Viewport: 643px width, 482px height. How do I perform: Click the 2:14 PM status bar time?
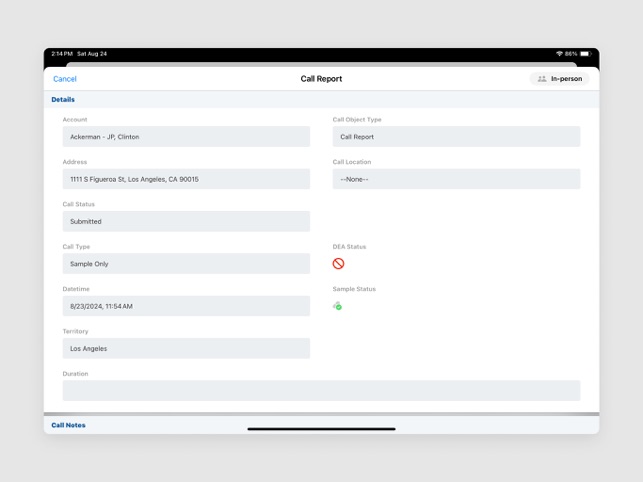tap(62, 54)
